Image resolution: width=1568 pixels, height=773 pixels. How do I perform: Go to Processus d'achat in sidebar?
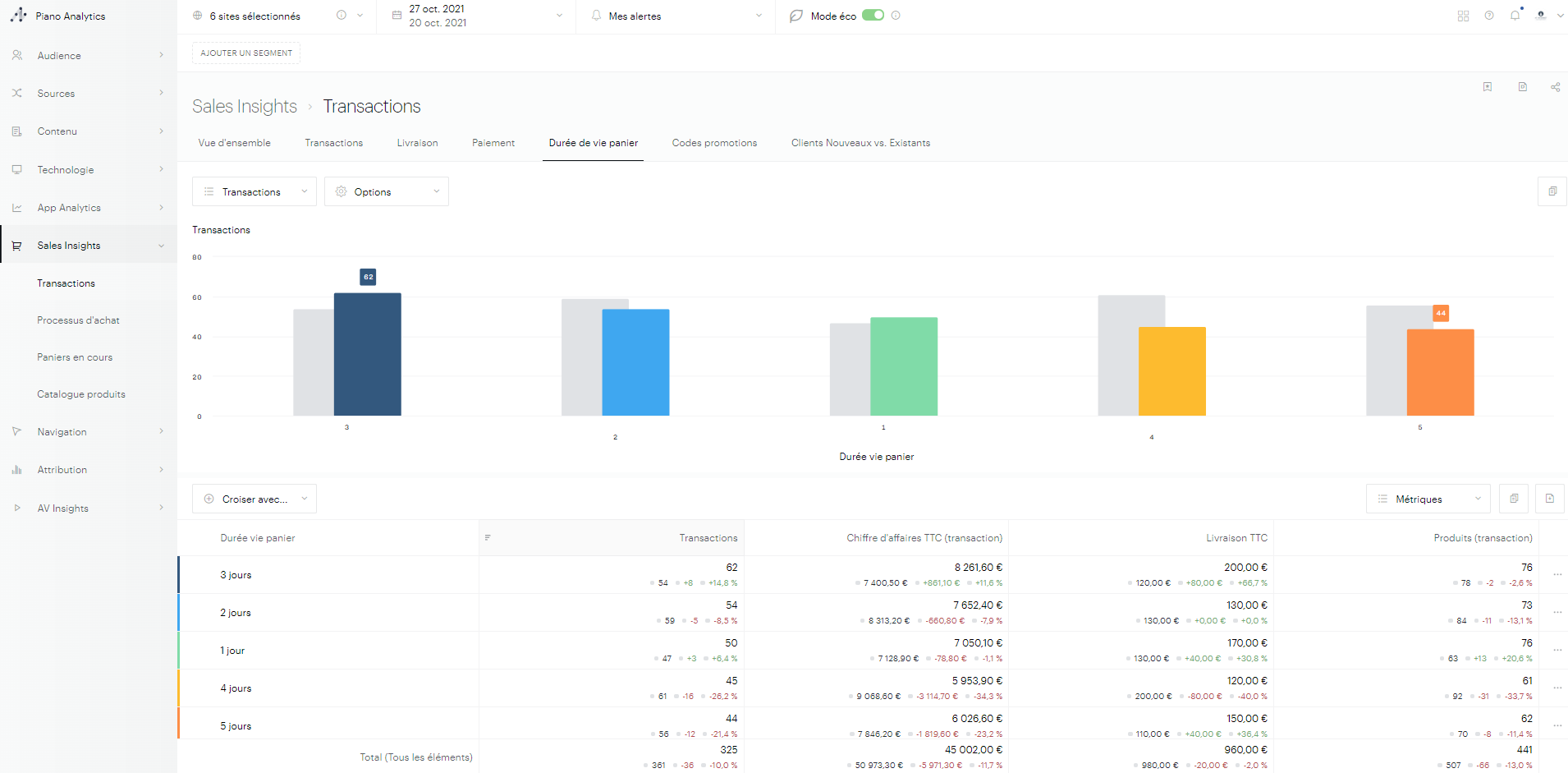[x=78, y=320]
